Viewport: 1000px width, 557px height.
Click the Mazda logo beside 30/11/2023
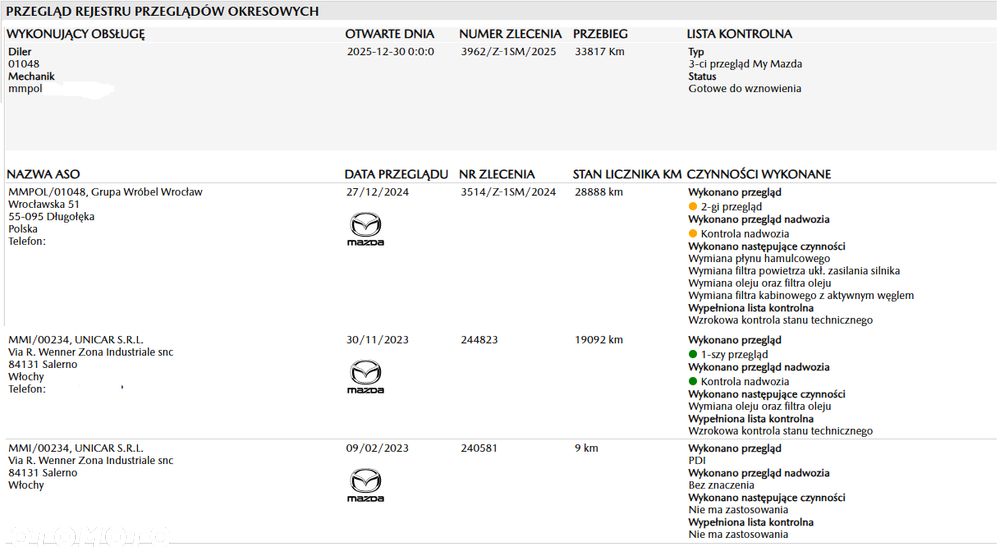365,376
